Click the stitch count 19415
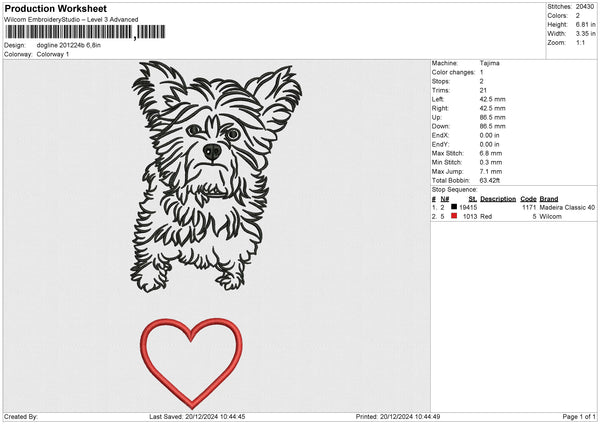Image resolution: width=600 pixels, height=424 pixels. click(x=468, y=207)
